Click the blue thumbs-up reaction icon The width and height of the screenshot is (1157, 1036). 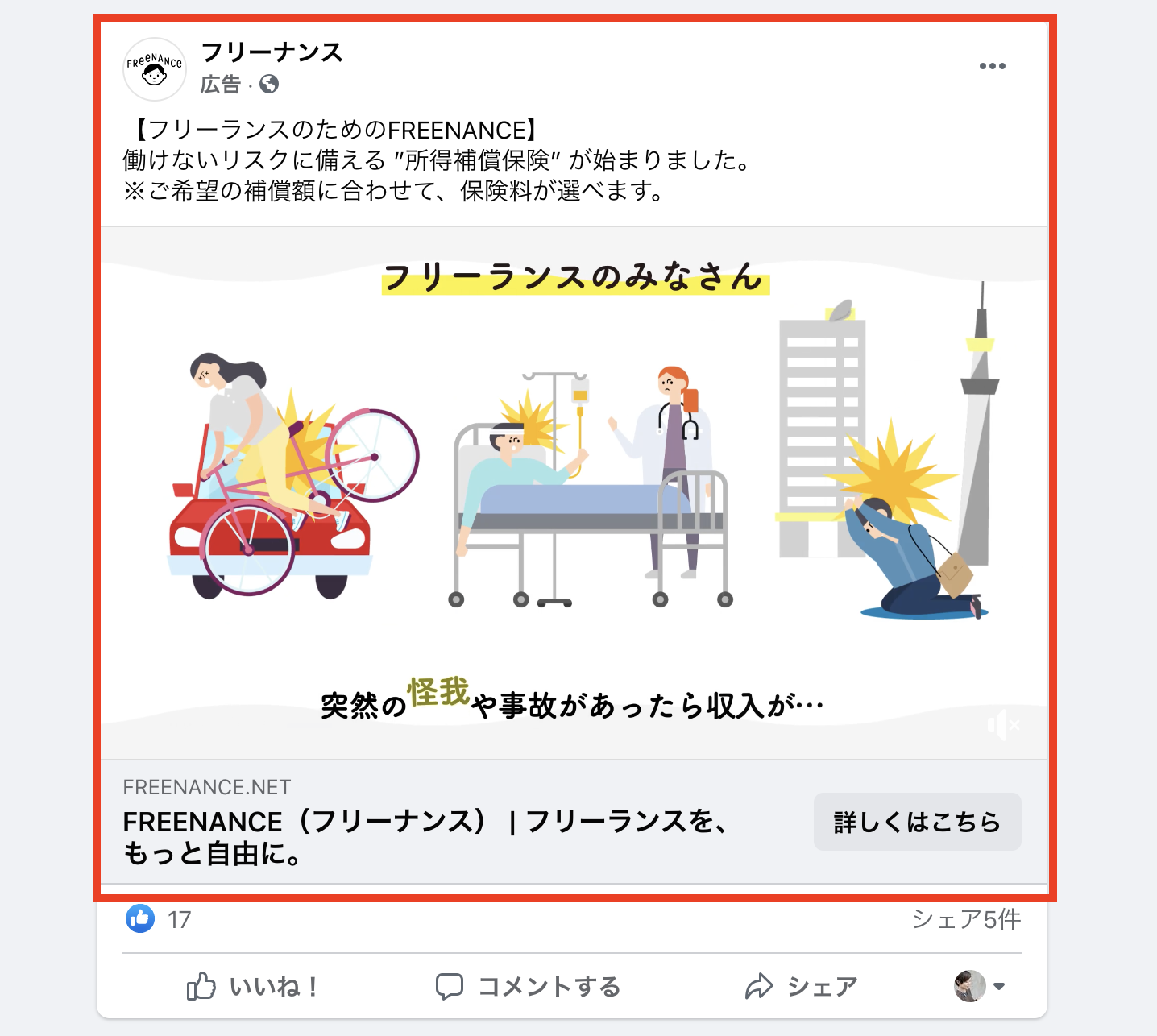point(140,918)
